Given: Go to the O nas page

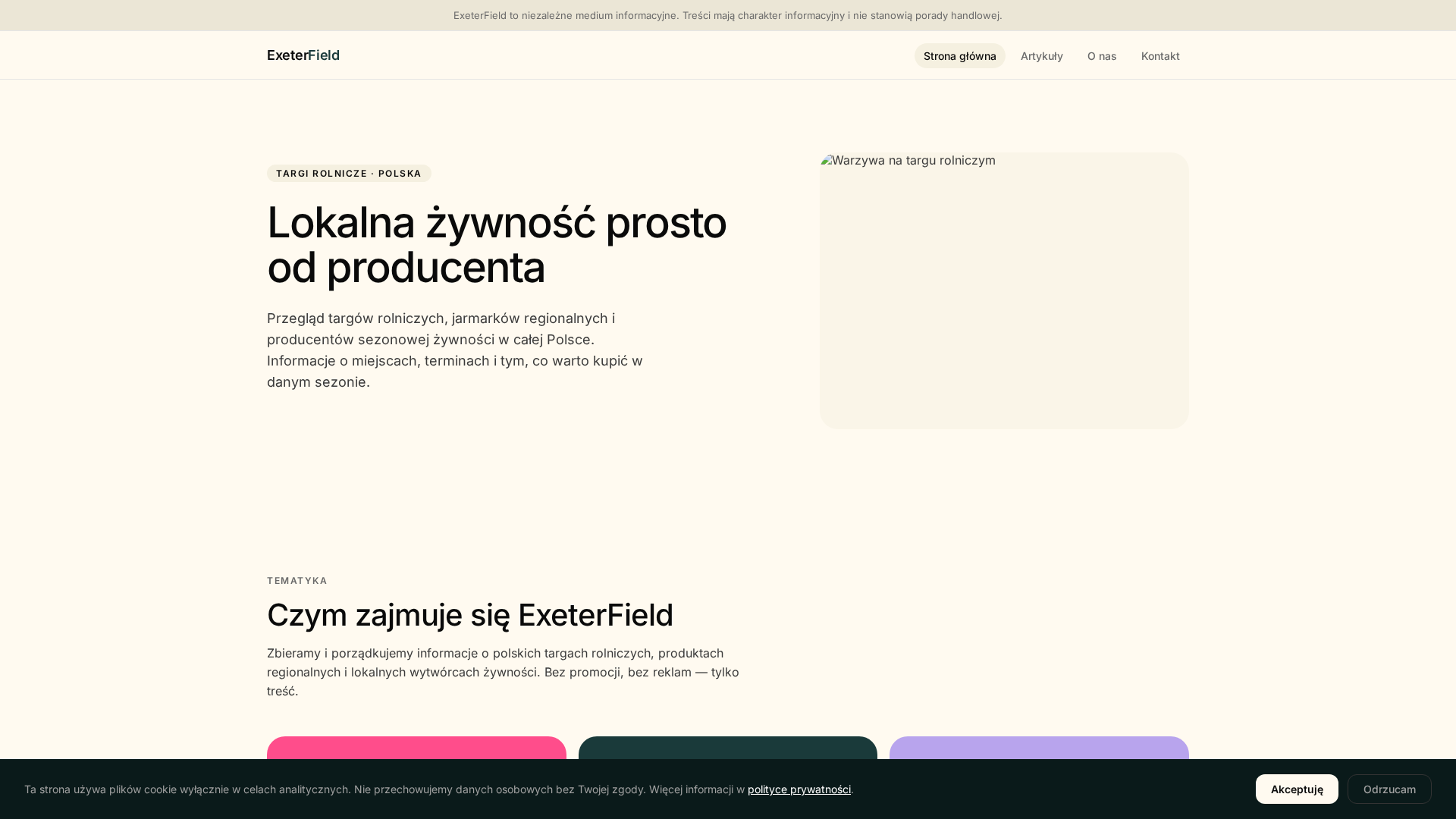Looking at the screenshot, I should 1102,55.
